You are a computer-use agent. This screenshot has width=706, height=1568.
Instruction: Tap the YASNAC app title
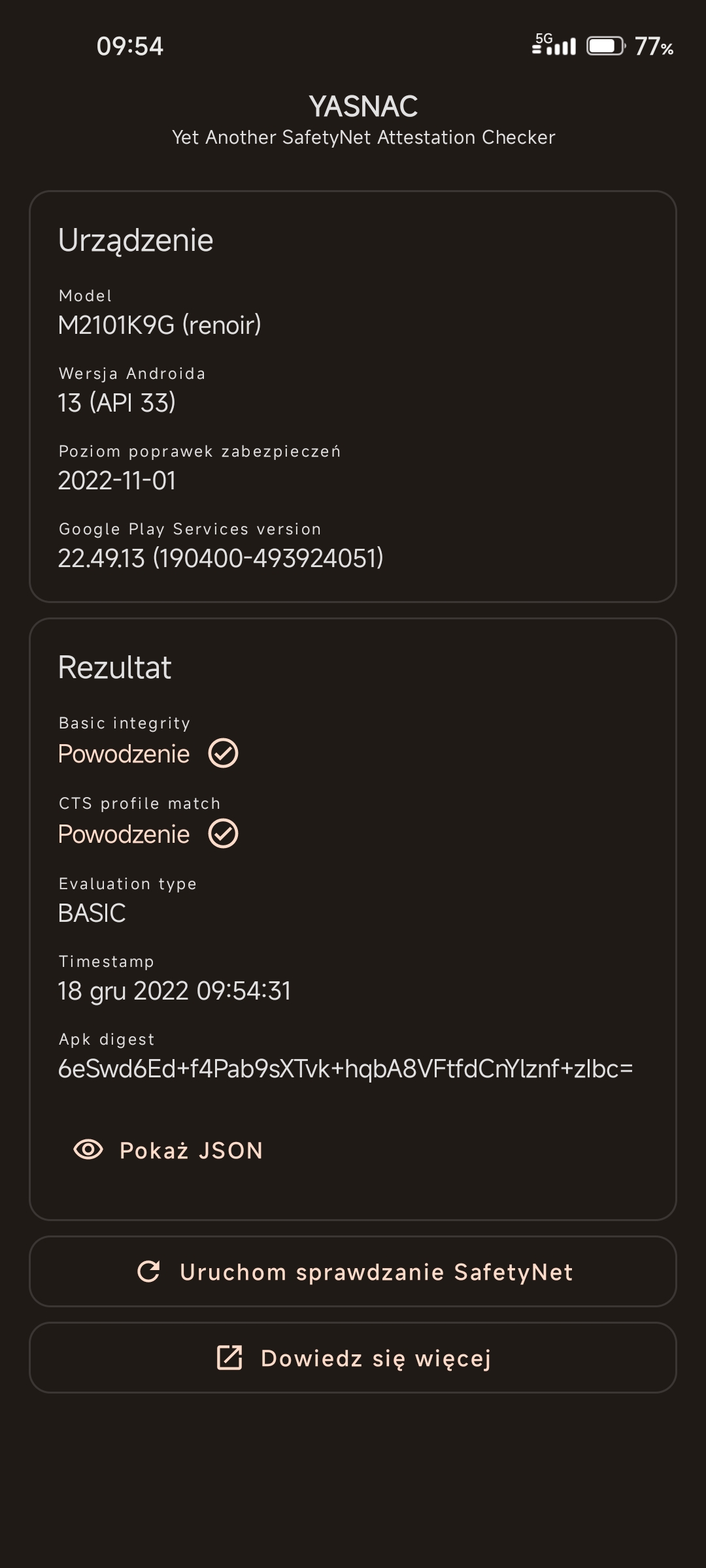[x=363, y=106]
